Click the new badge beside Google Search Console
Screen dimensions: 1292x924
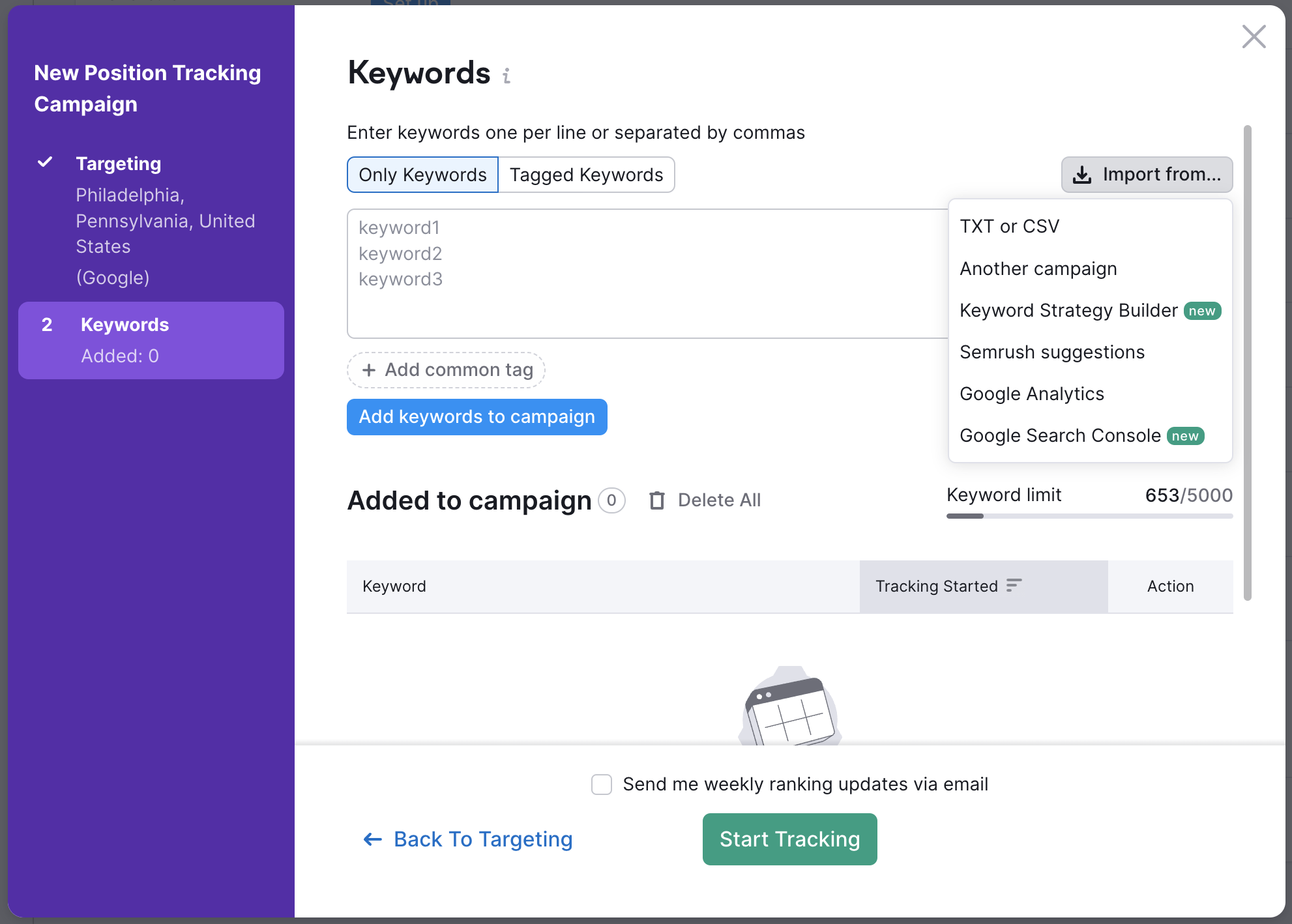click(x=1185, y=436)
